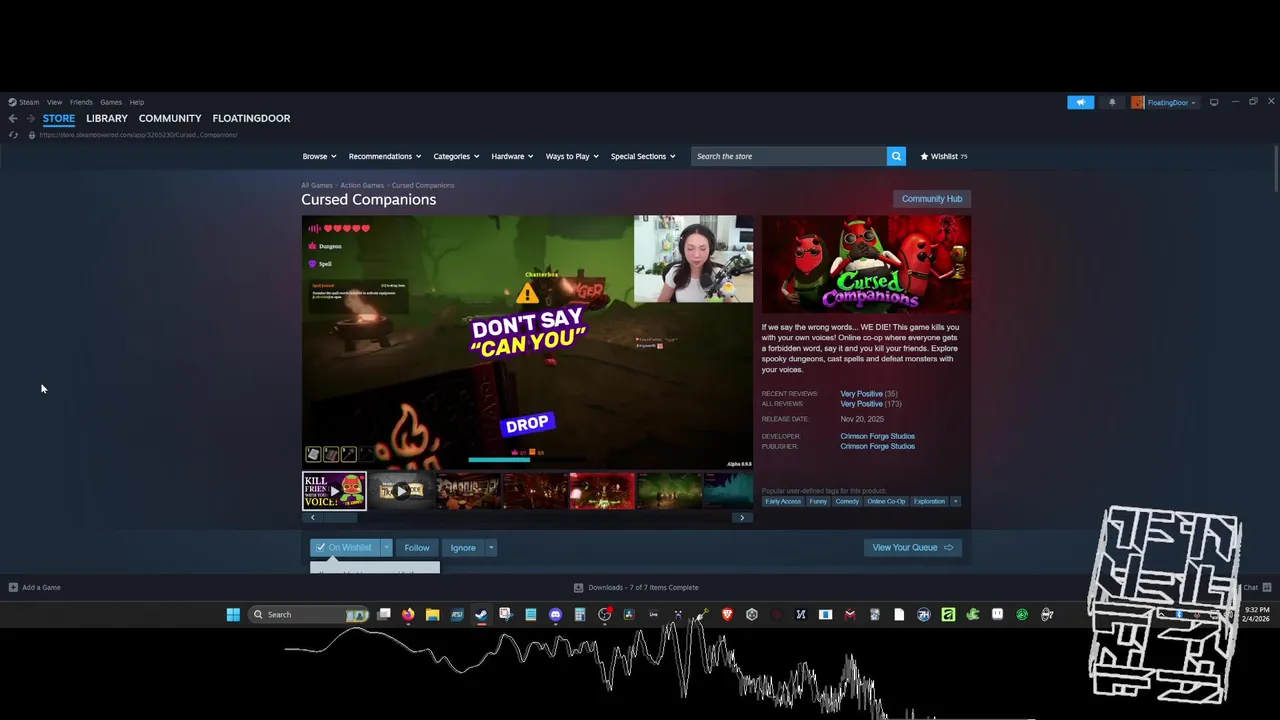1280x720 pixels.
Task: Click the Online Co-Op tag
Action: pos(886,501)
